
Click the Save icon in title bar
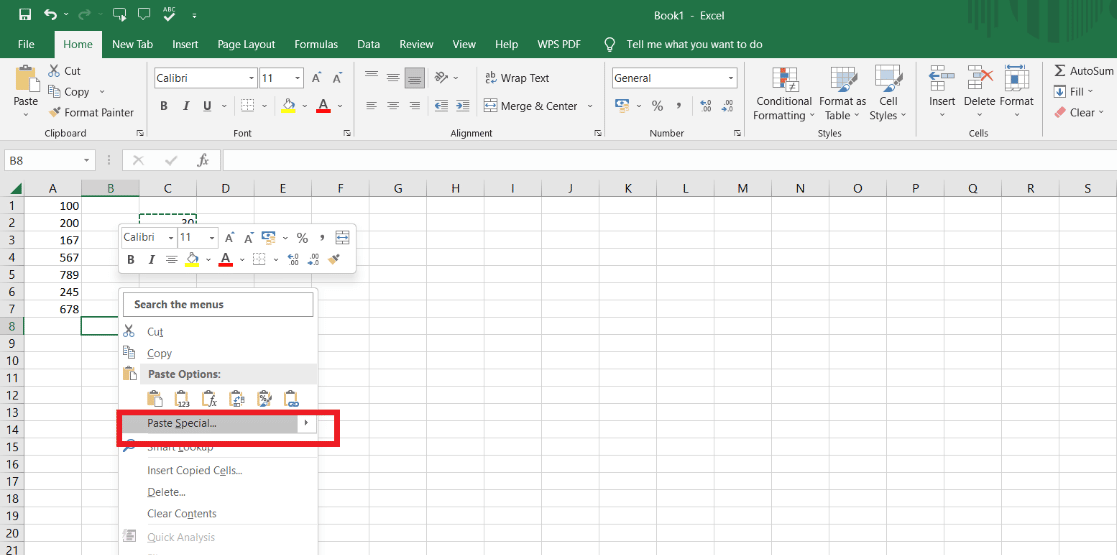coord(25,14)
